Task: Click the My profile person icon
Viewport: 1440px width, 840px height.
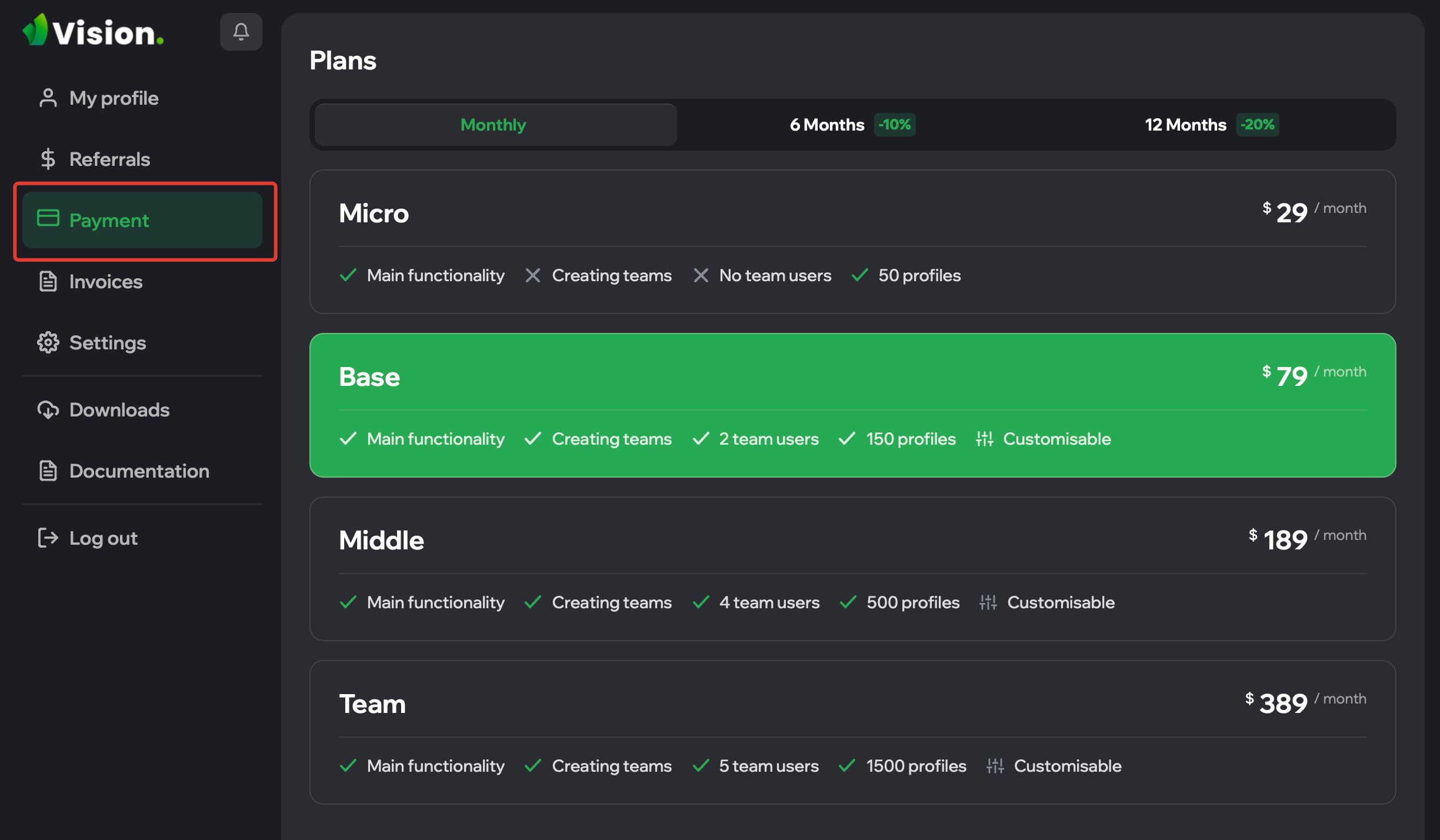Action: pyautogui.click(x=48, y=98)
